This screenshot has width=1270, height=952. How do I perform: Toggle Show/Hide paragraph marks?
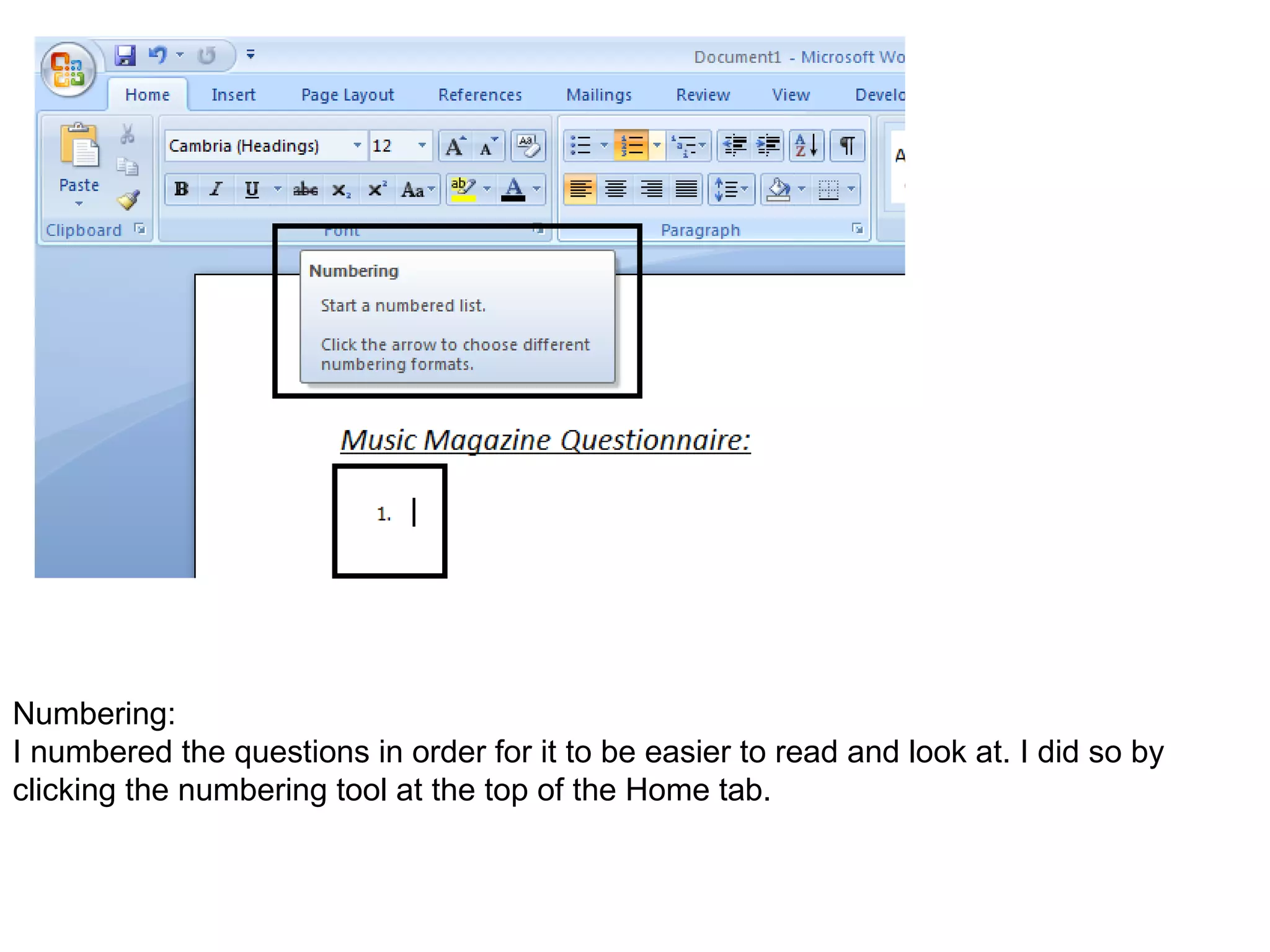pos(847,146)
